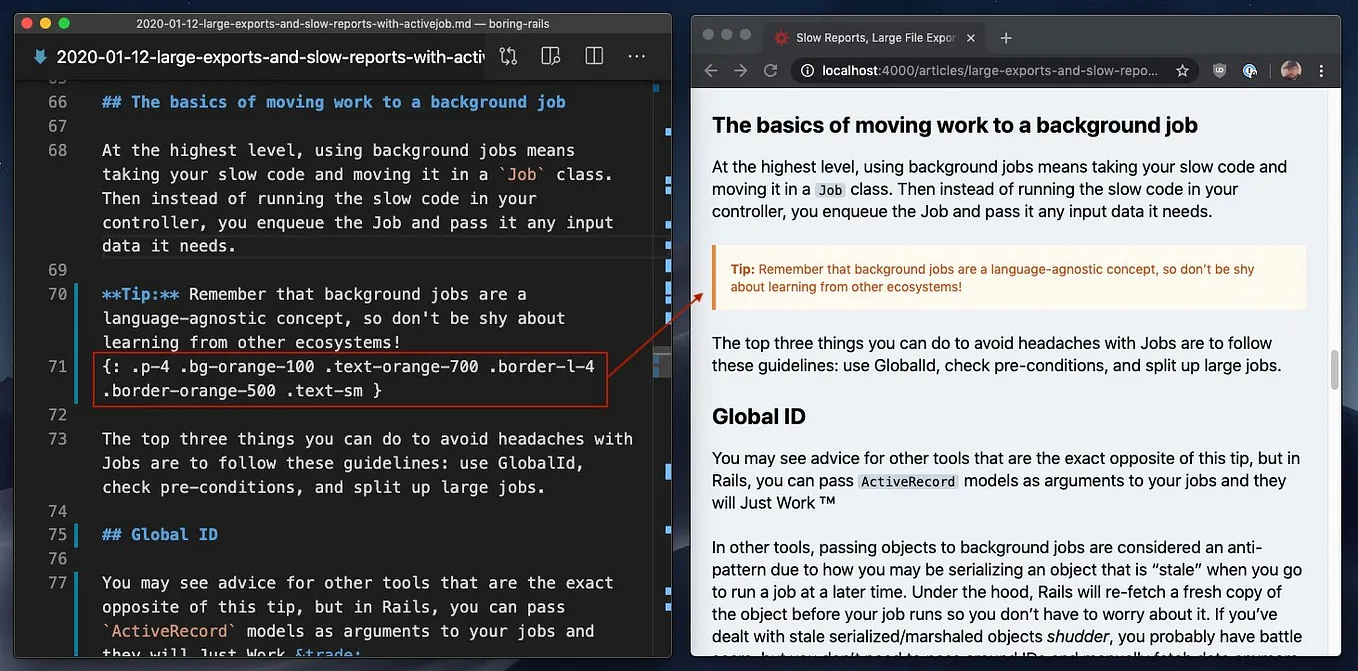The image size is (1358, 671).
Task: Click the favicon on the Slow Reports tab
Action: point(781,37)
